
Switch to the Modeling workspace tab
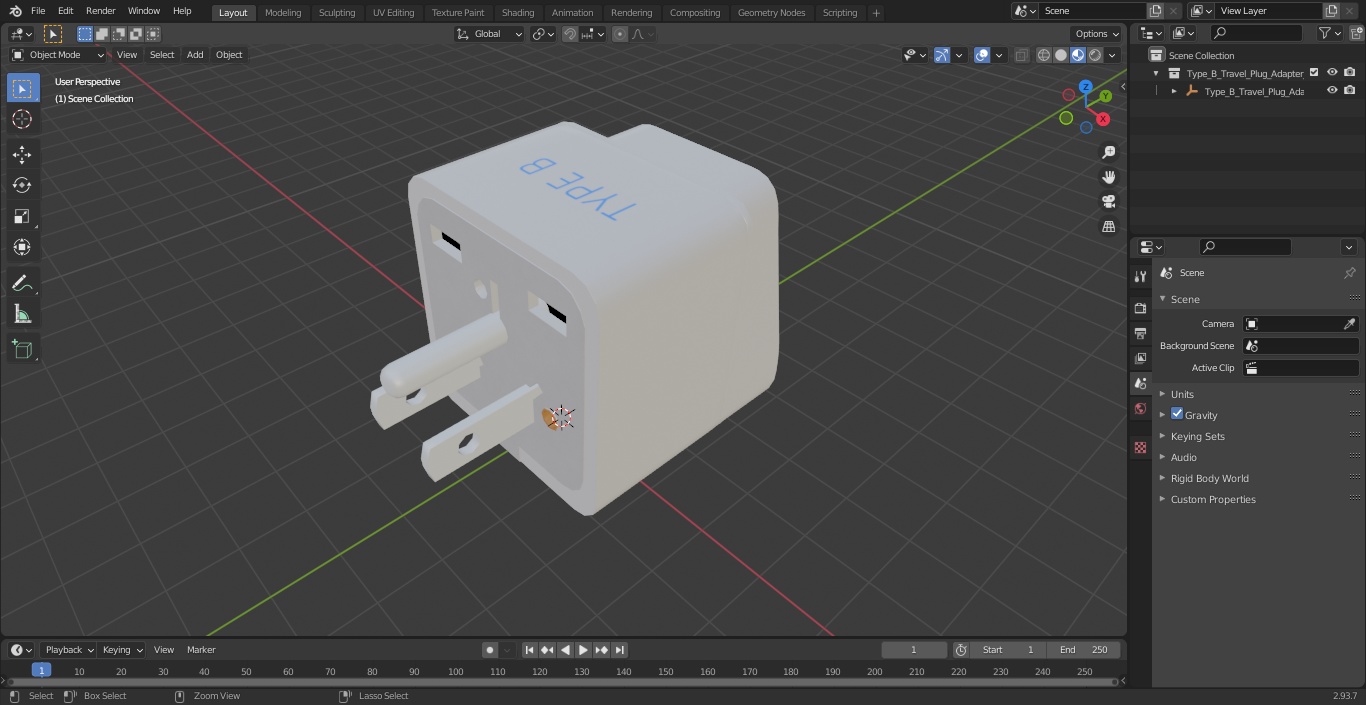tap(283, 13)
